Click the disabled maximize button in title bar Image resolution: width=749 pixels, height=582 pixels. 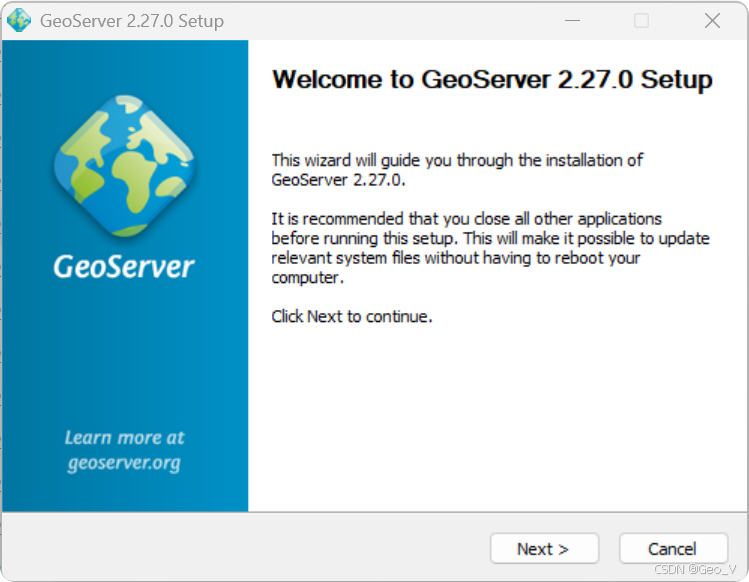click(641, 21)
